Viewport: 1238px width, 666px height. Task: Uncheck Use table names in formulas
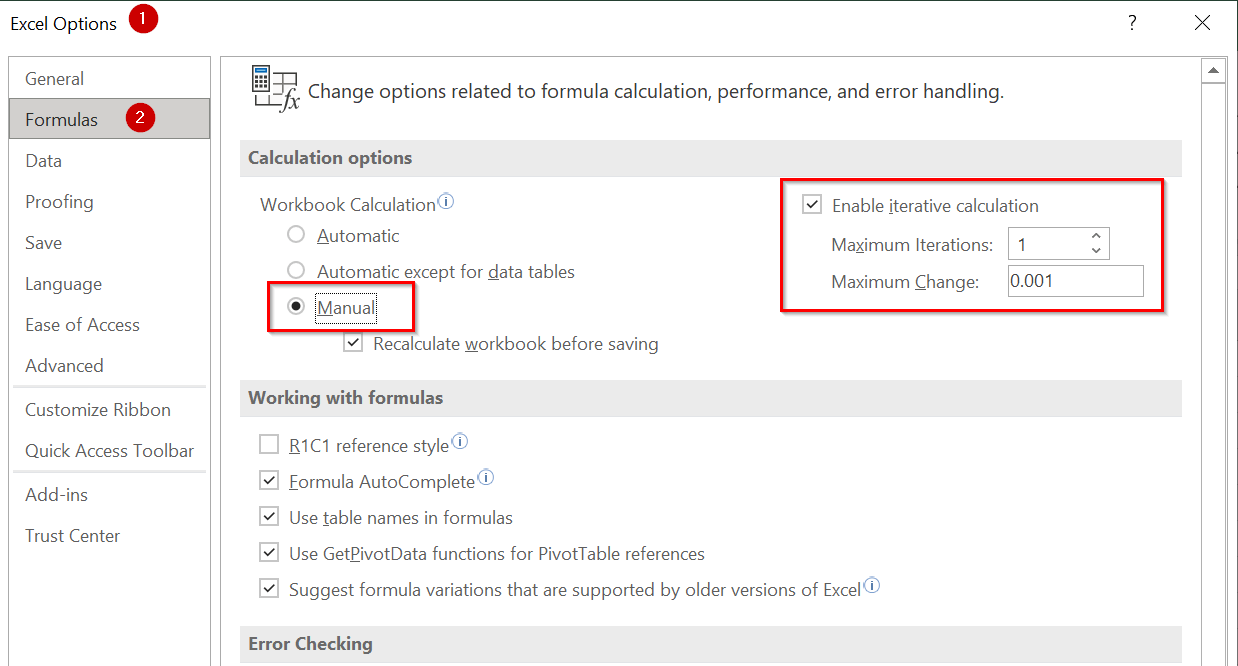coord(269,516)
